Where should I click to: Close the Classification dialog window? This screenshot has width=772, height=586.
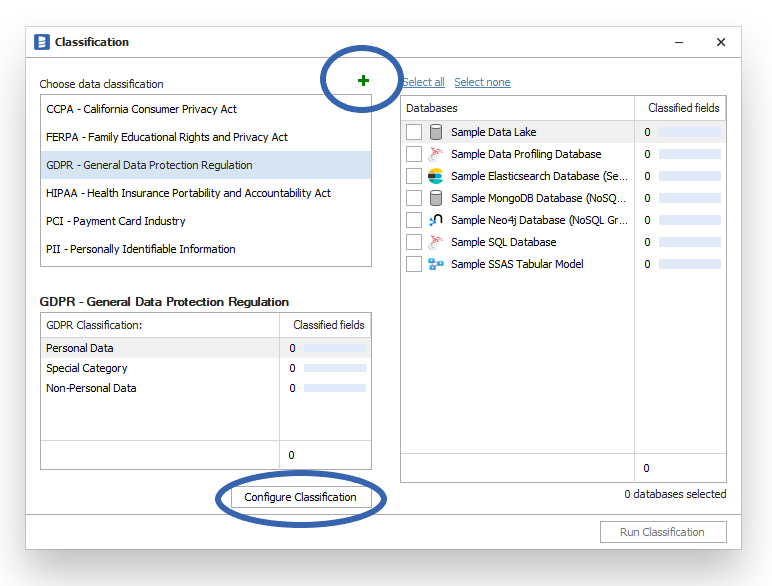point(720,42)
